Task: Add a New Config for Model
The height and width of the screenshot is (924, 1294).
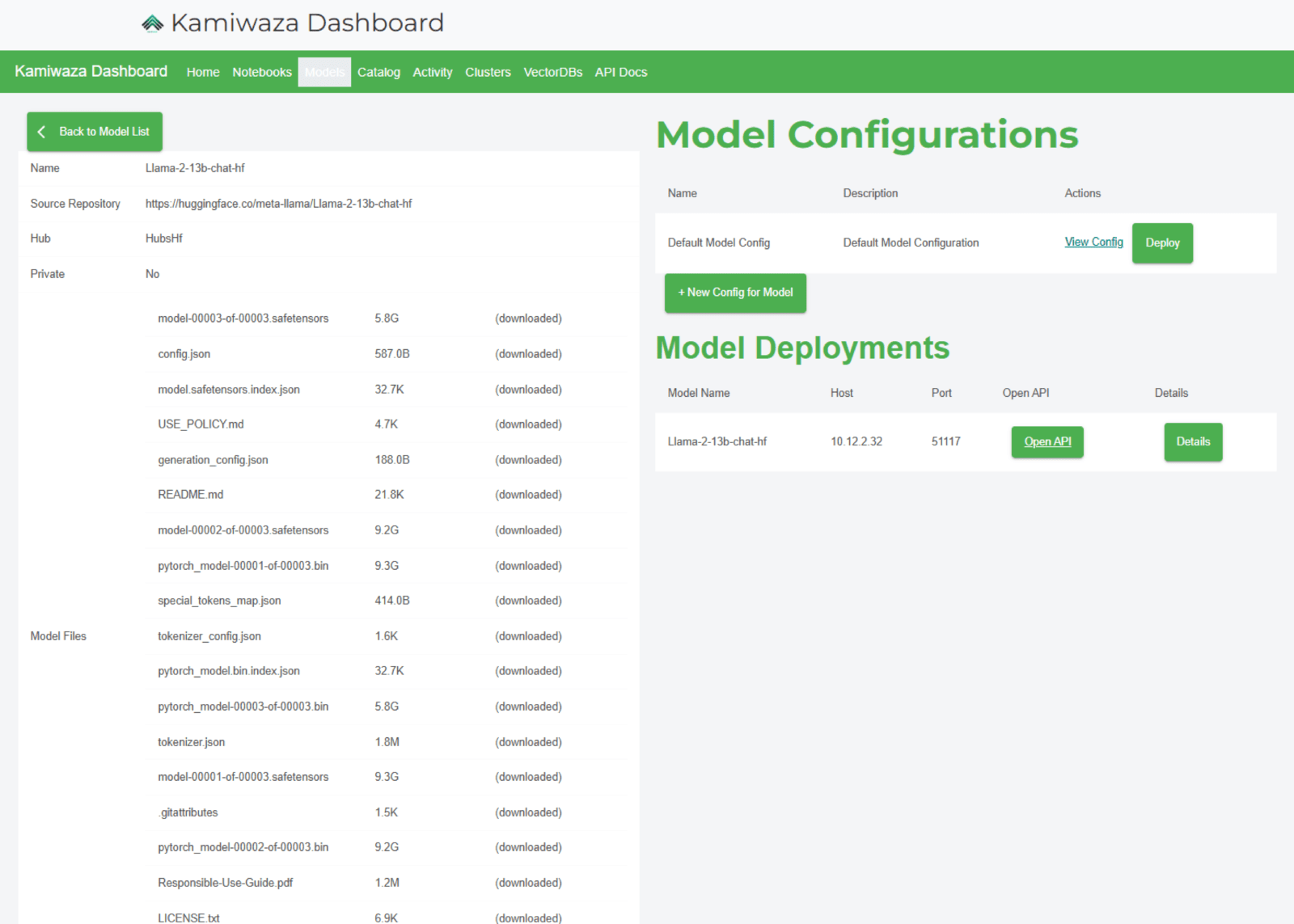Action: click(735, 293)
